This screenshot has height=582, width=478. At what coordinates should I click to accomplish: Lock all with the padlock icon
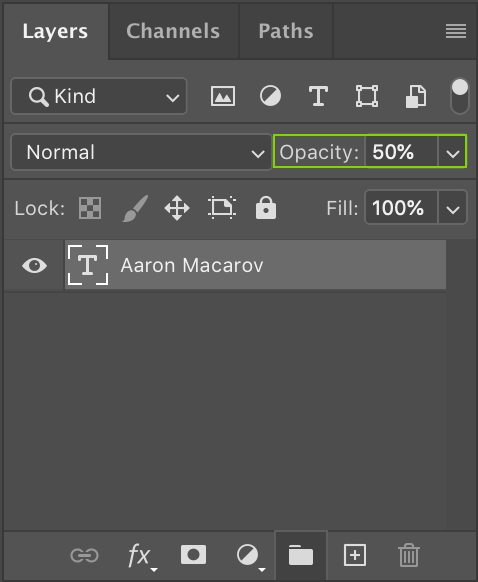click(x=266, y=207)
